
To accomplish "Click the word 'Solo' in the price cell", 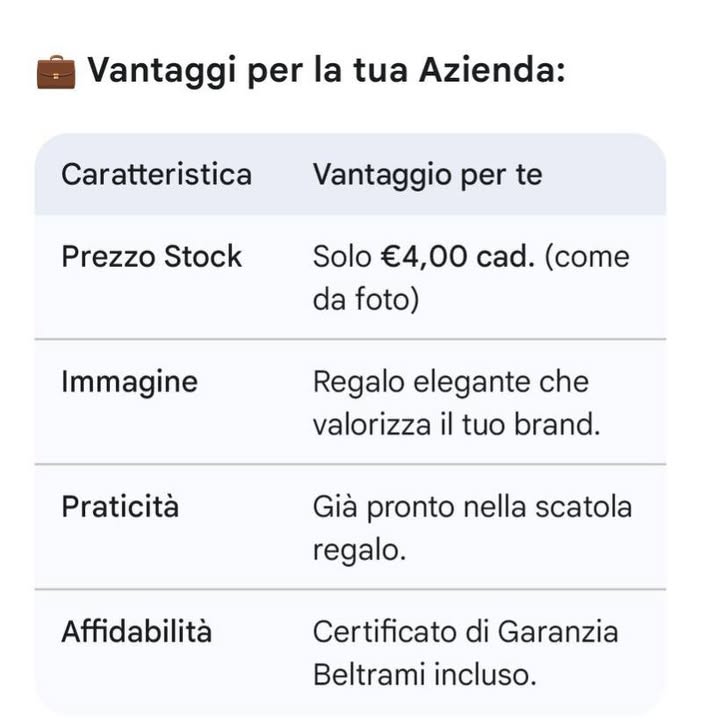I will point(342,257).
